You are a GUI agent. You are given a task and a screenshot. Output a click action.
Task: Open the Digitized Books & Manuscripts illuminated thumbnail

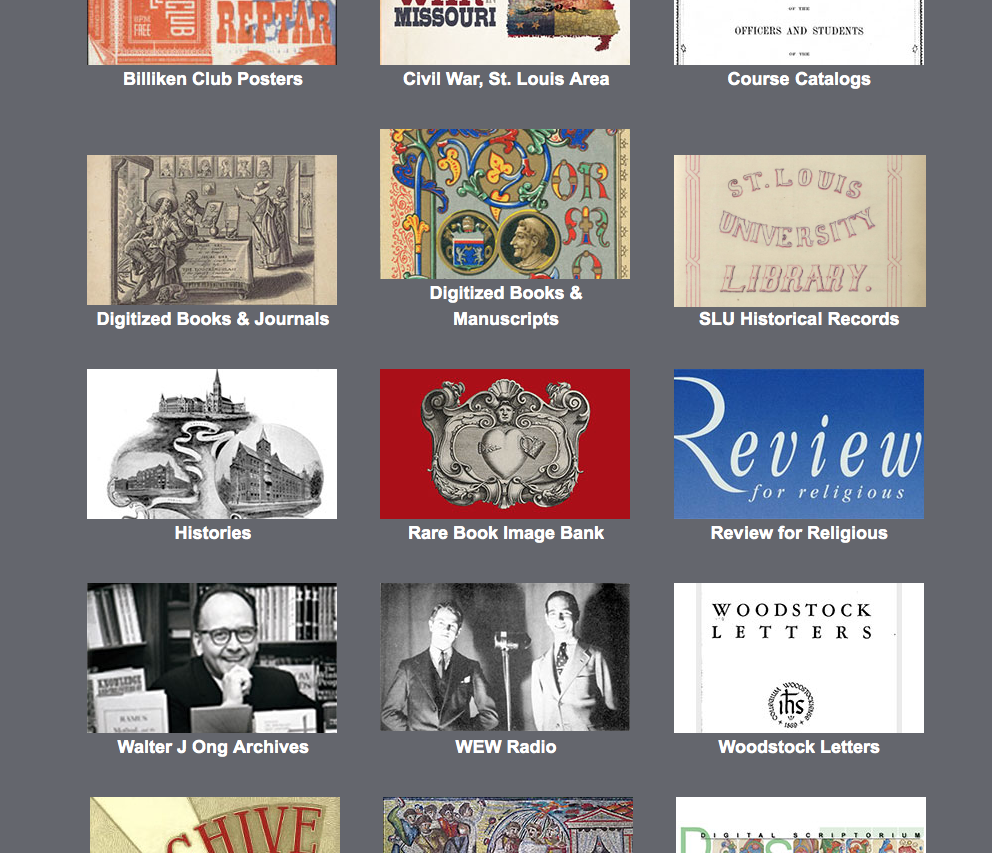505,204
